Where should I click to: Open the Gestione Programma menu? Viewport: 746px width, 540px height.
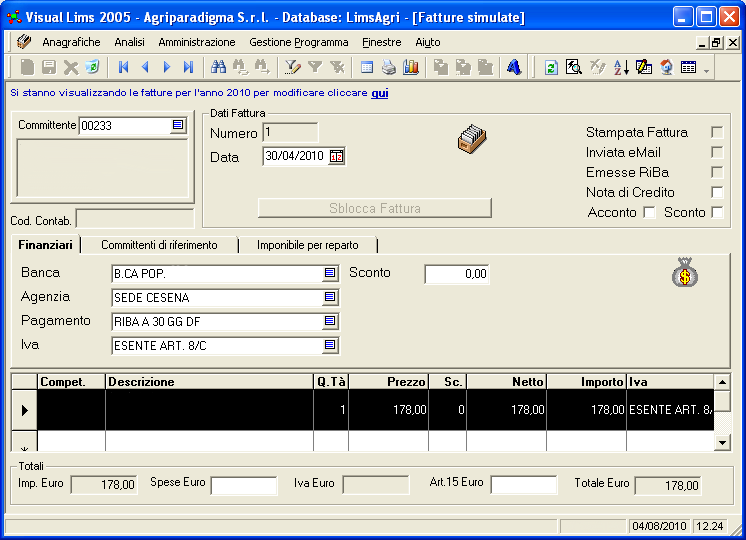pyautogui.click(x=299, y=42)
